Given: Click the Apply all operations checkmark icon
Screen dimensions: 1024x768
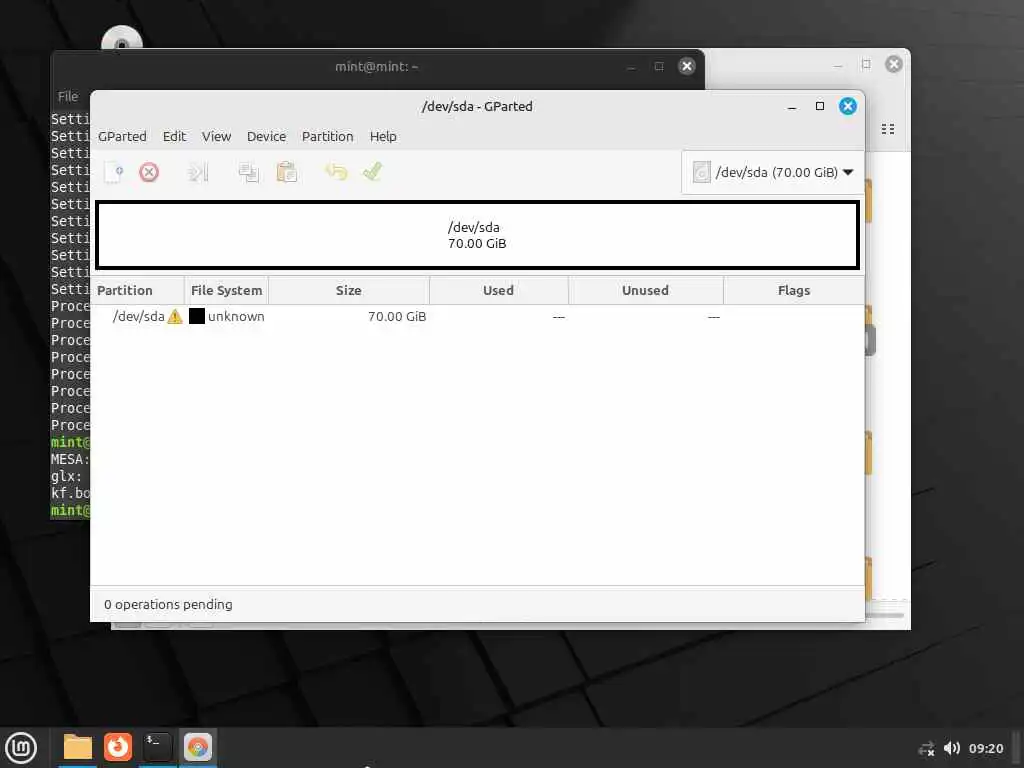Looking at the screenshot, I should click(372, 171).
